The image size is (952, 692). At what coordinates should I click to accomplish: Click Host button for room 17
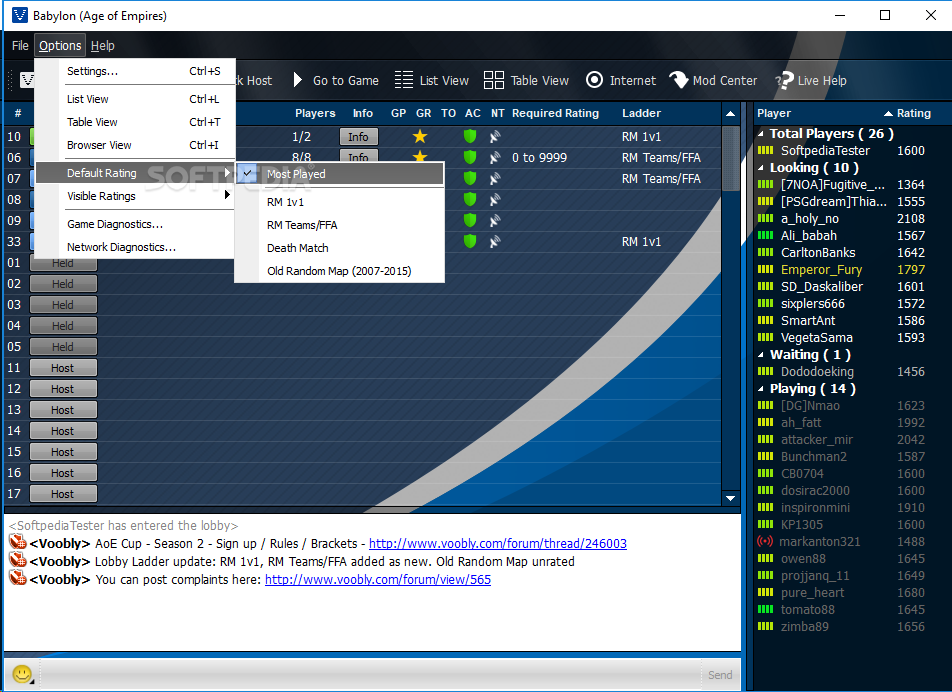63,494
